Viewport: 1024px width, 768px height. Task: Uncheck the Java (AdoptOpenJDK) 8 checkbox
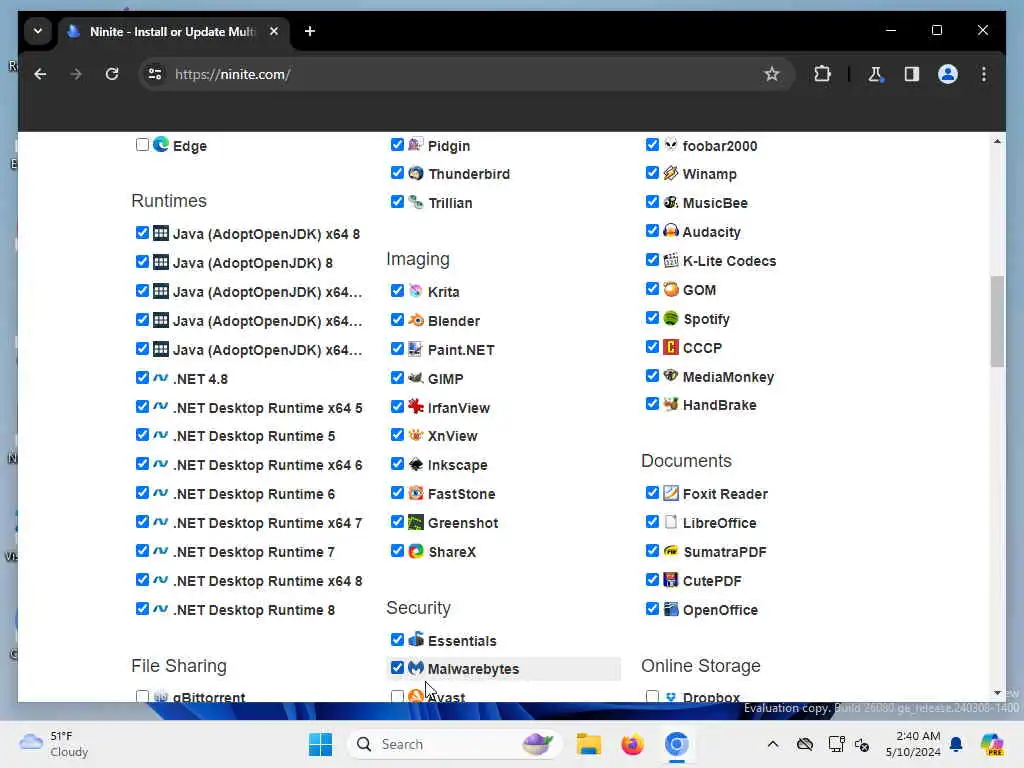pyautogui.click(x=142, y=262)
